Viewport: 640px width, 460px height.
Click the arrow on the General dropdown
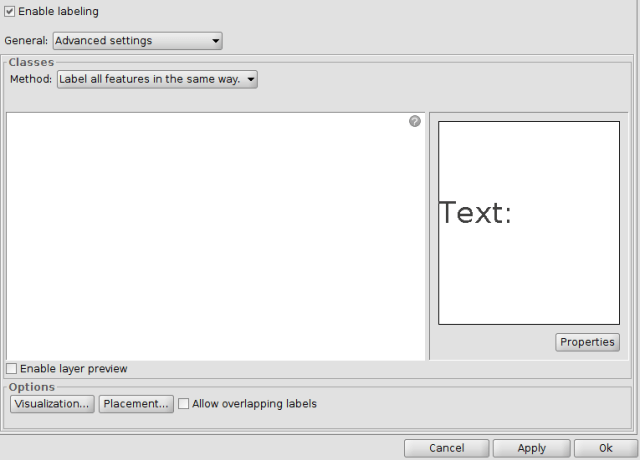[x=215, y=41]
